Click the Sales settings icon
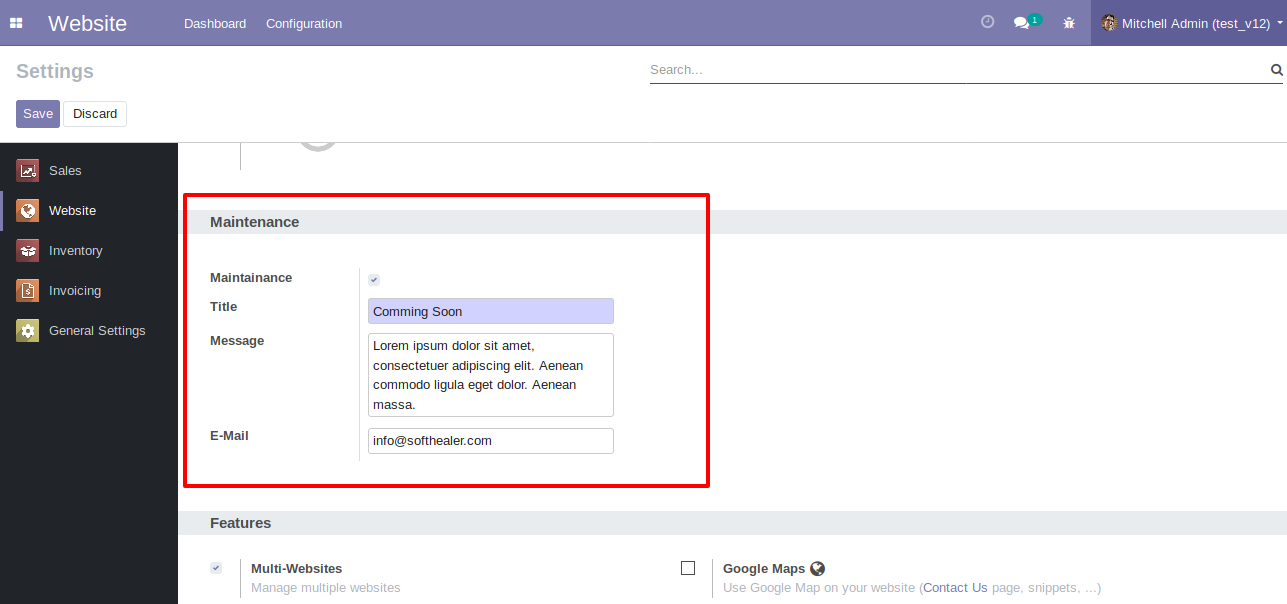The height and width of the screenshot is (604, 1287). 28,170
